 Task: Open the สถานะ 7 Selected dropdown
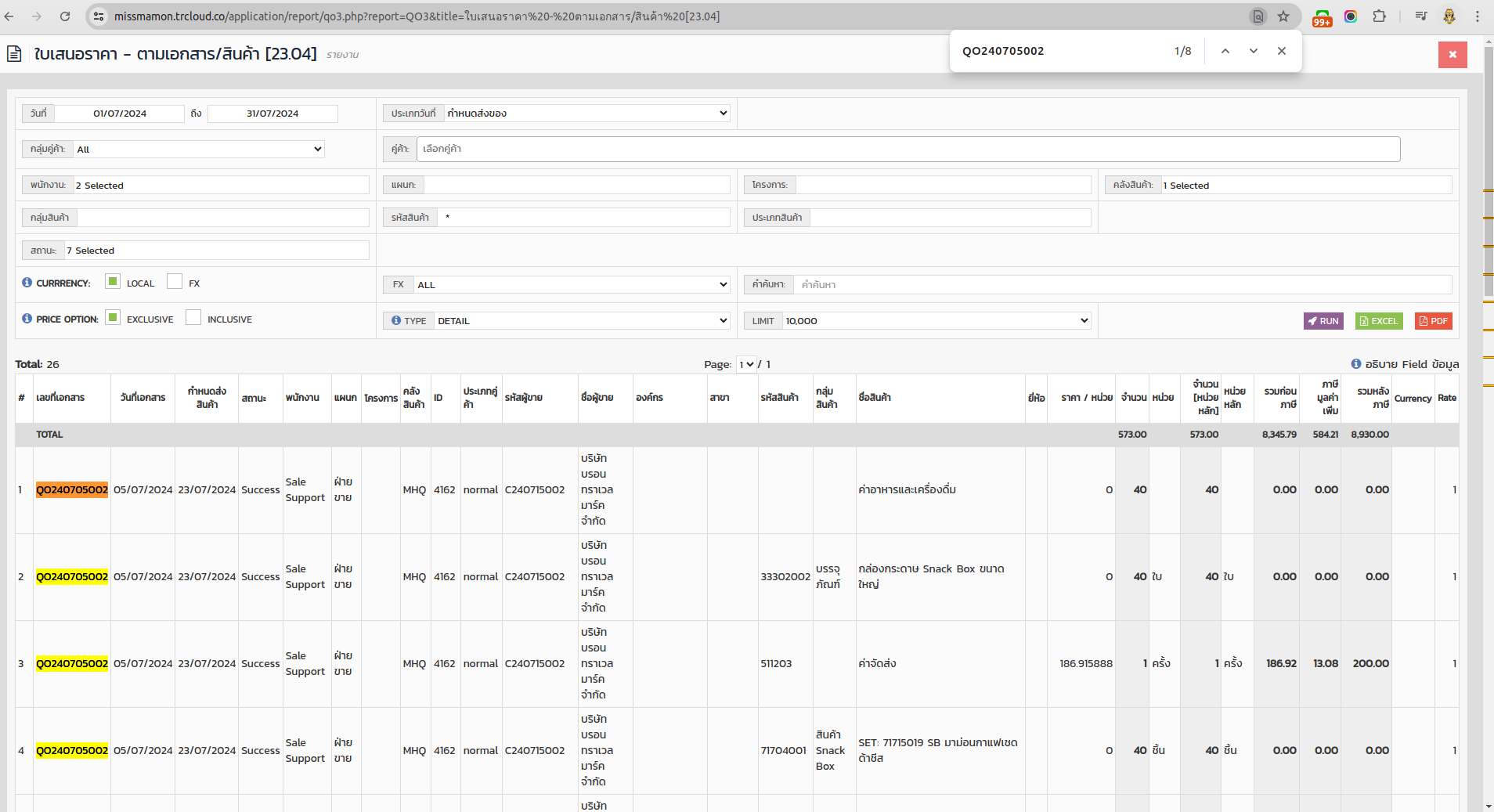pyautogui.click(x=217, y=251)
